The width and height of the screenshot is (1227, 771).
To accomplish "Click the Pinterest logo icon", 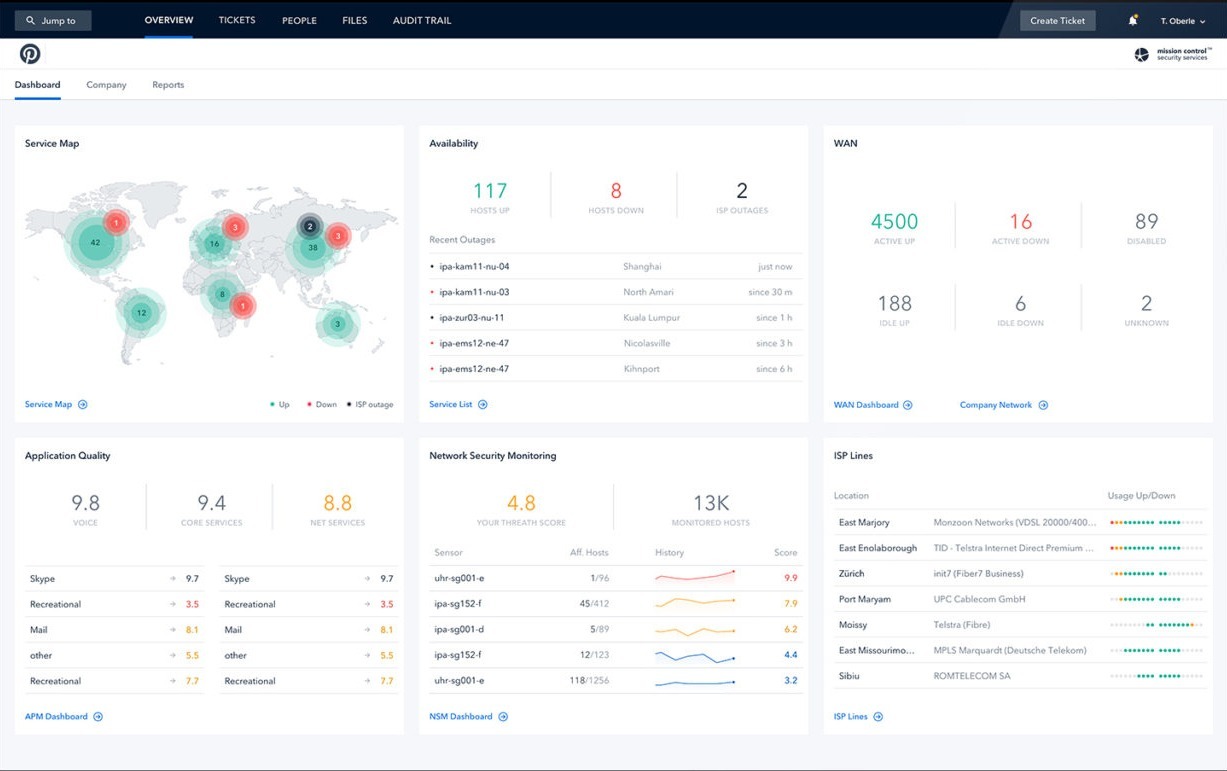I will coord(30,54).
